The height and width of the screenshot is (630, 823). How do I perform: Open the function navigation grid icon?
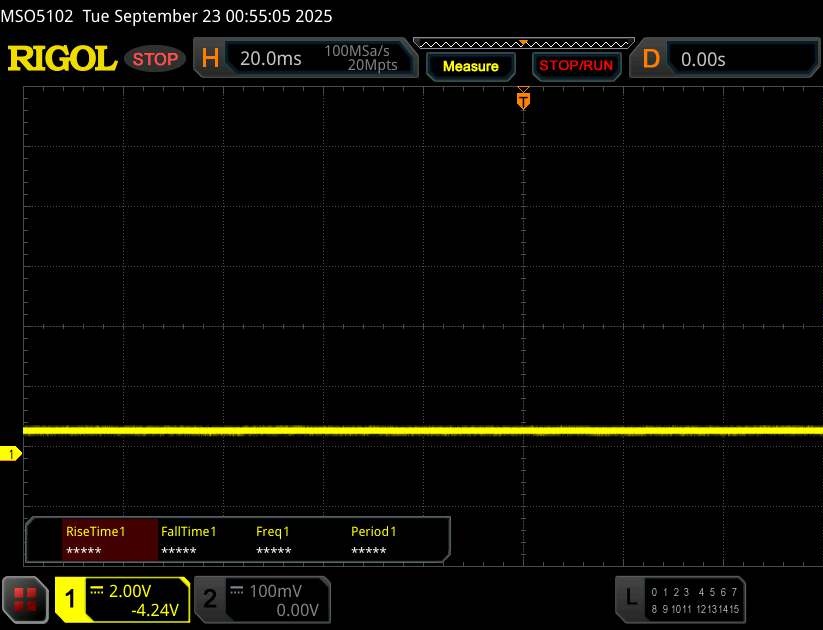click(x=27, y=599)
